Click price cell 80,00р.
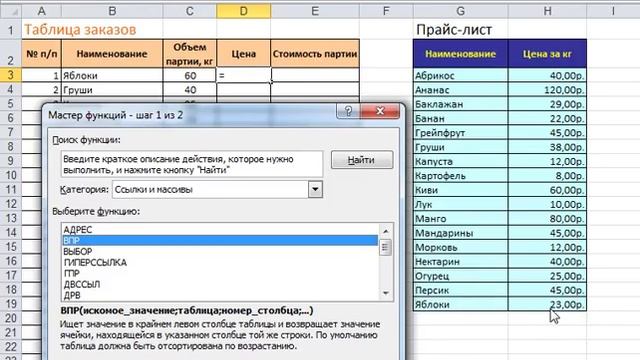Image resolution: width=640 pixels, height=360 pixels. [547, 218]
